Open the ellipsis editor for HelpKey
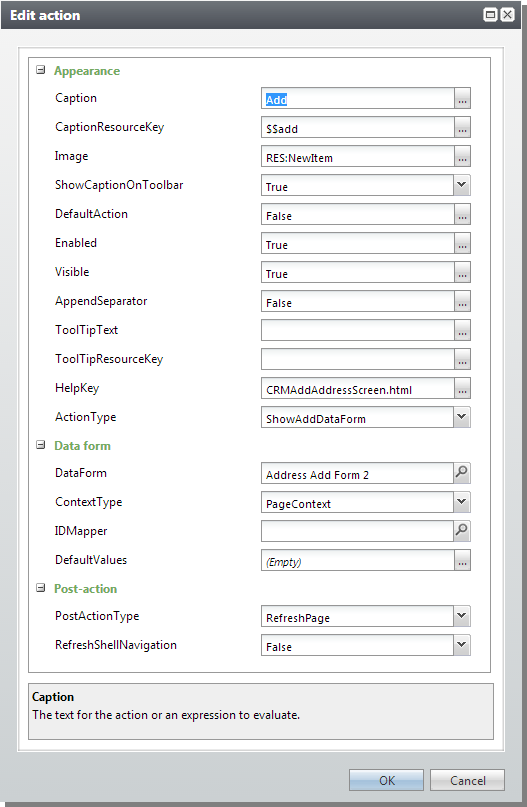Image resolution: width=527 pixels, height=807 pixels. [462, 389]
